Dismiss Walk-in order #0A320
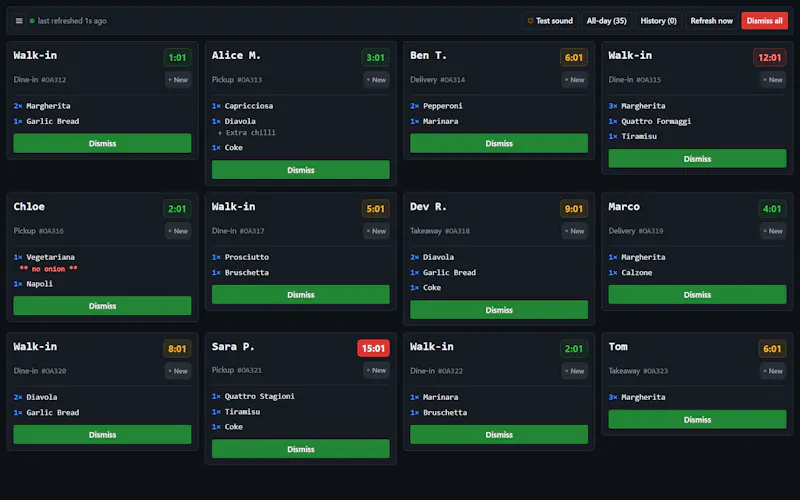 point(102,435)
